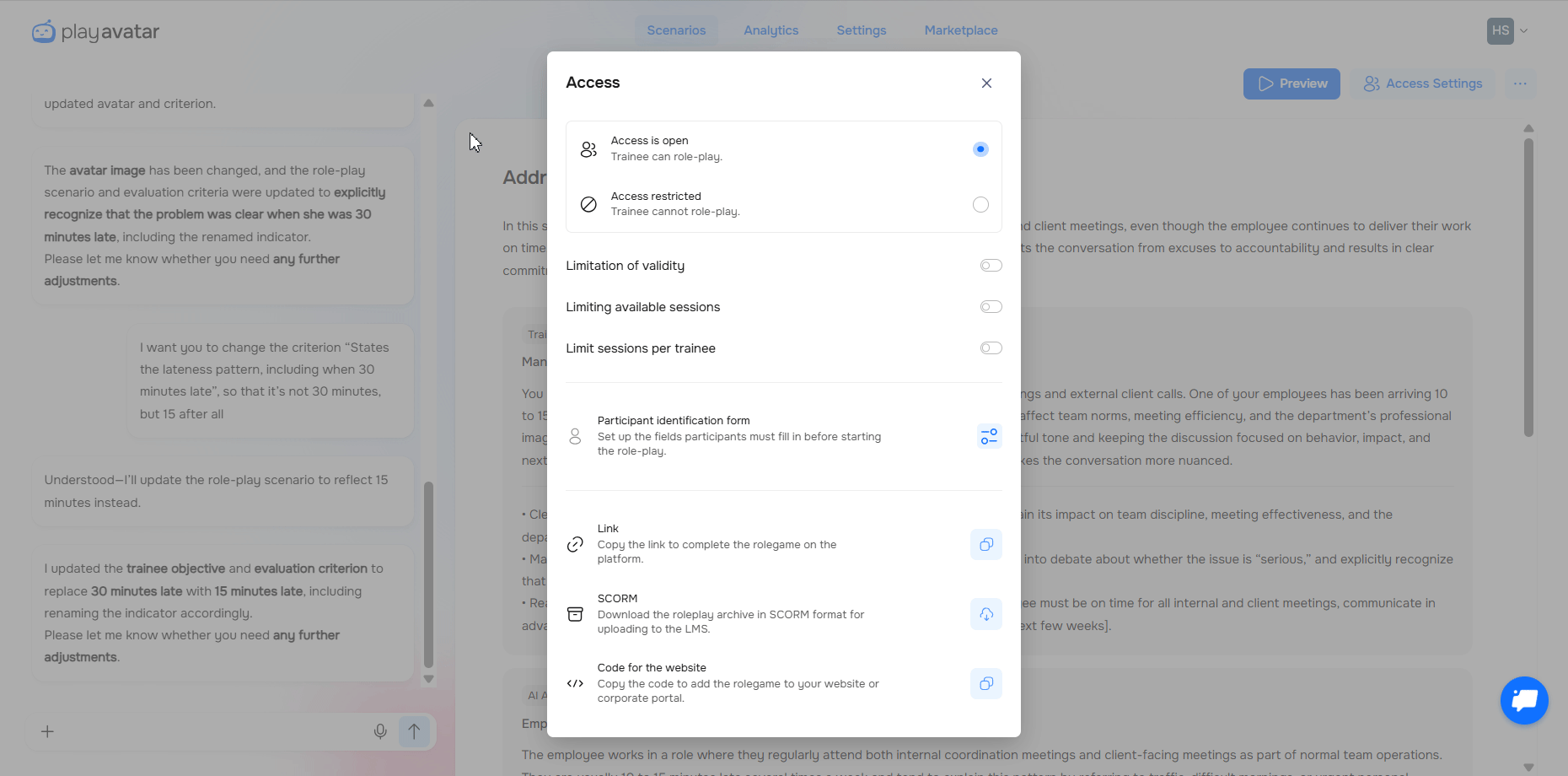Enable Limit sessions per trainee switch
Image resolution: width=1568 pixels, height=776 pixels.
point(991,348)
